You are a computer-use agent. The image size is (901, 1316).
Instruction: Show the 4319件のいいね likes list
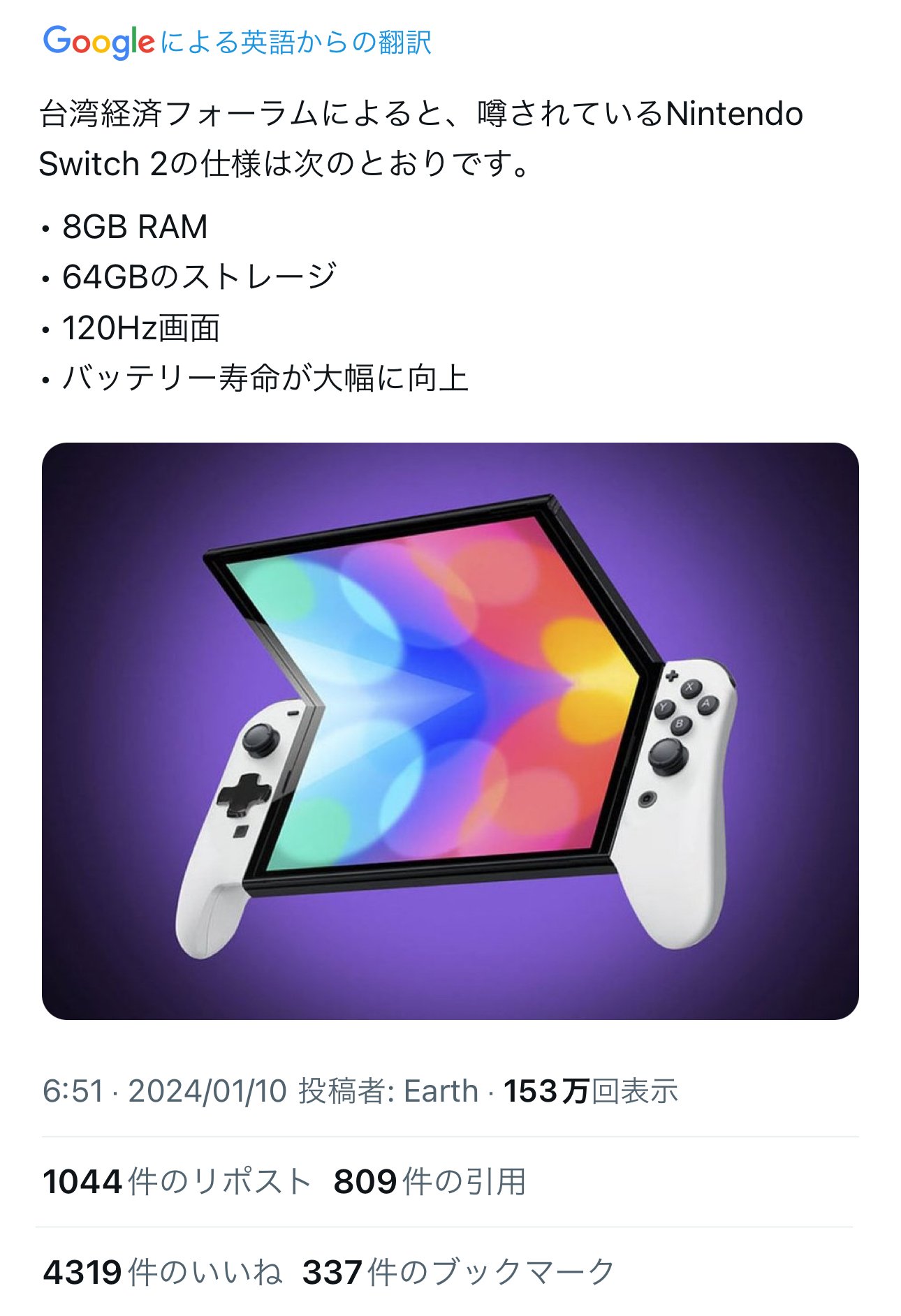point(163,1272)
